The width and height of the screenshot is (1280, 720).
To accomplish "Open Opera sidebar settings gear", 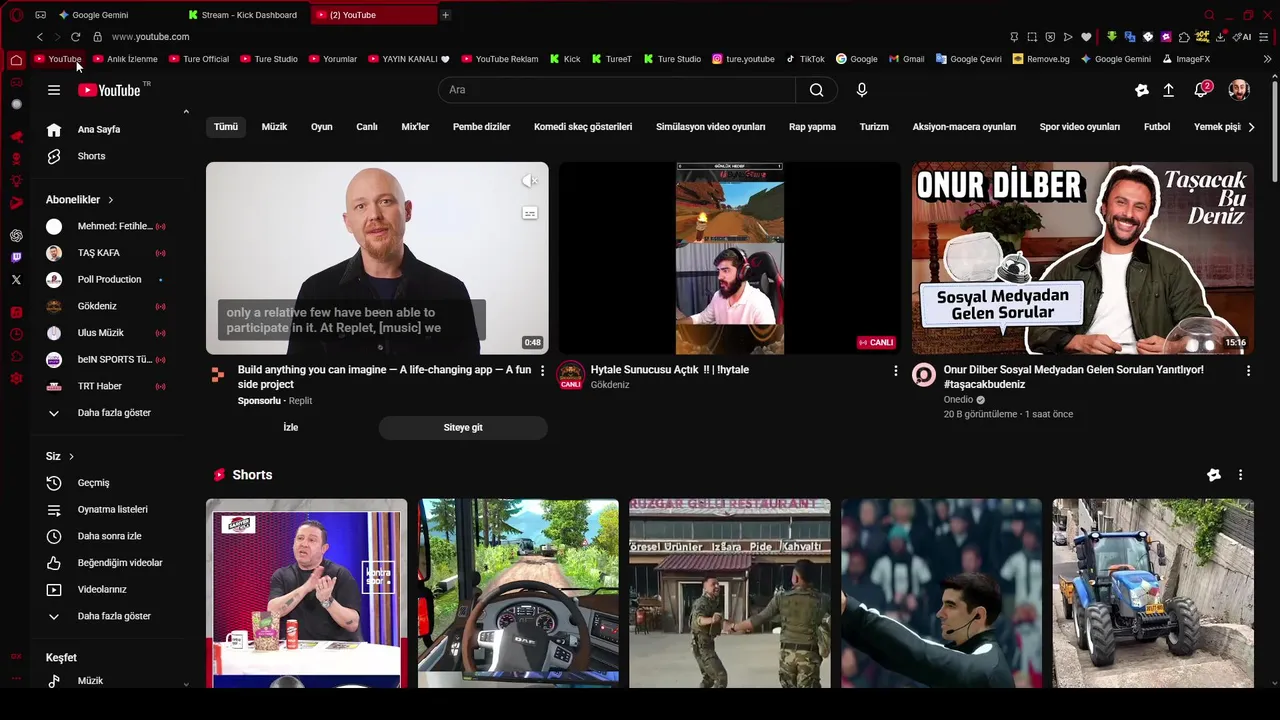I will (16, 378).
